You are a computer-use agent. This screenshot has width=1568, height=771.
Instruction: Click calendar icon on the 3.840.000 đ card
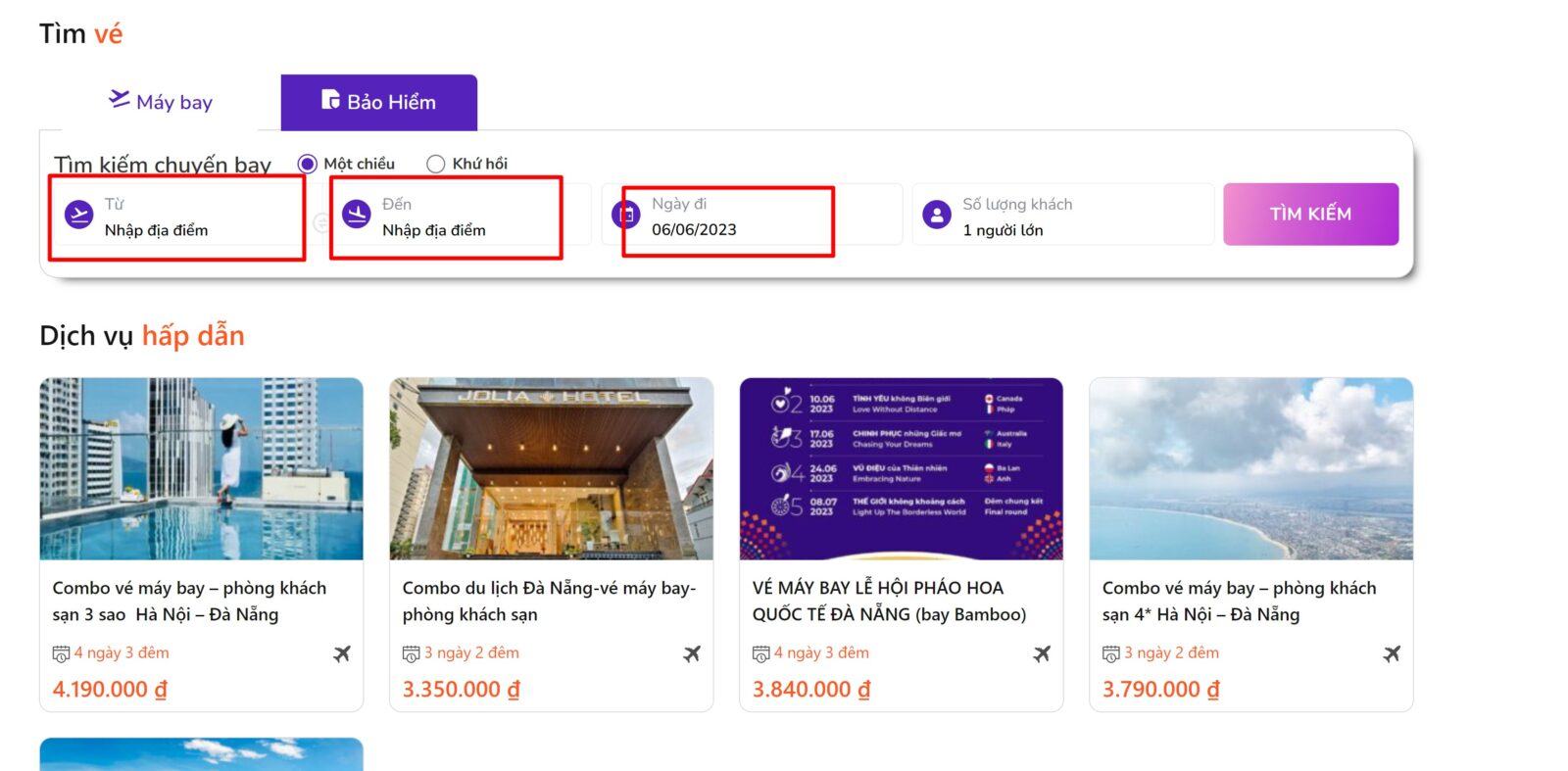760,653
